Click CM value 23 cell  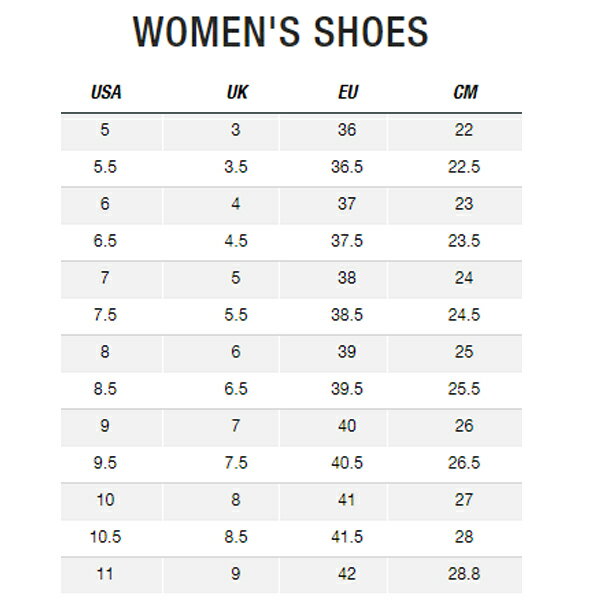455,204
